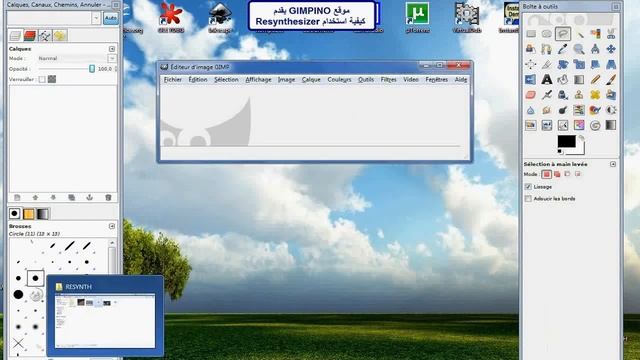The width and height of the screenshot is (640, 360).
Task: Select the Crop tool
Action: [x=547, y=64]
